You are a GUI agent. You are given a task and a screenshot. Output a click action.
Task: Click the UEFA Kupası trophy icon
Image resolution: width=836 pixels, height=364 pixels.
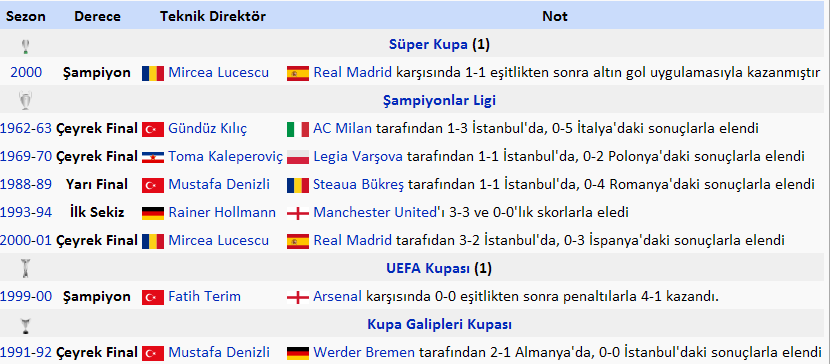tap(25, 268)
